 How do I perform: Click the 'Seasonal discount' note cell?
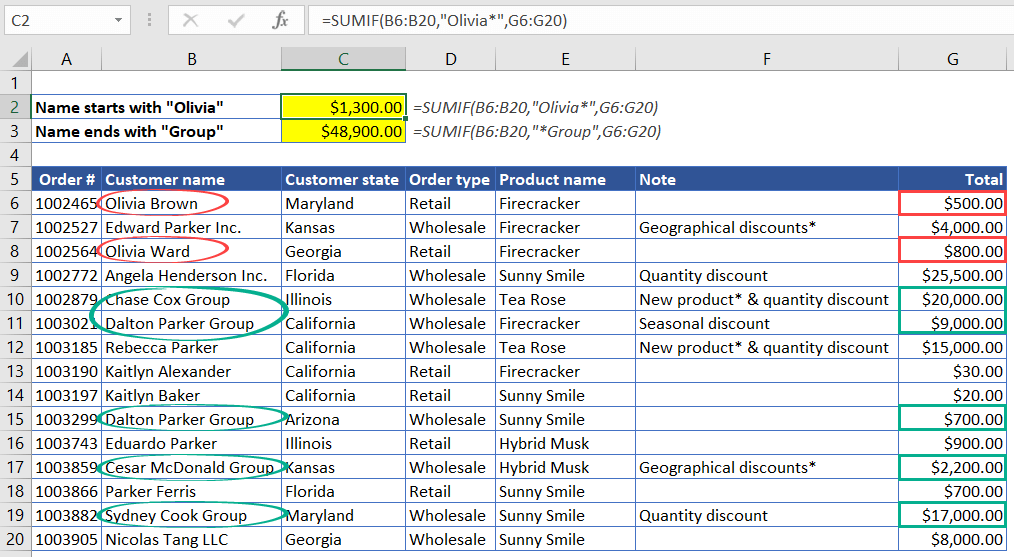(767, 323)
